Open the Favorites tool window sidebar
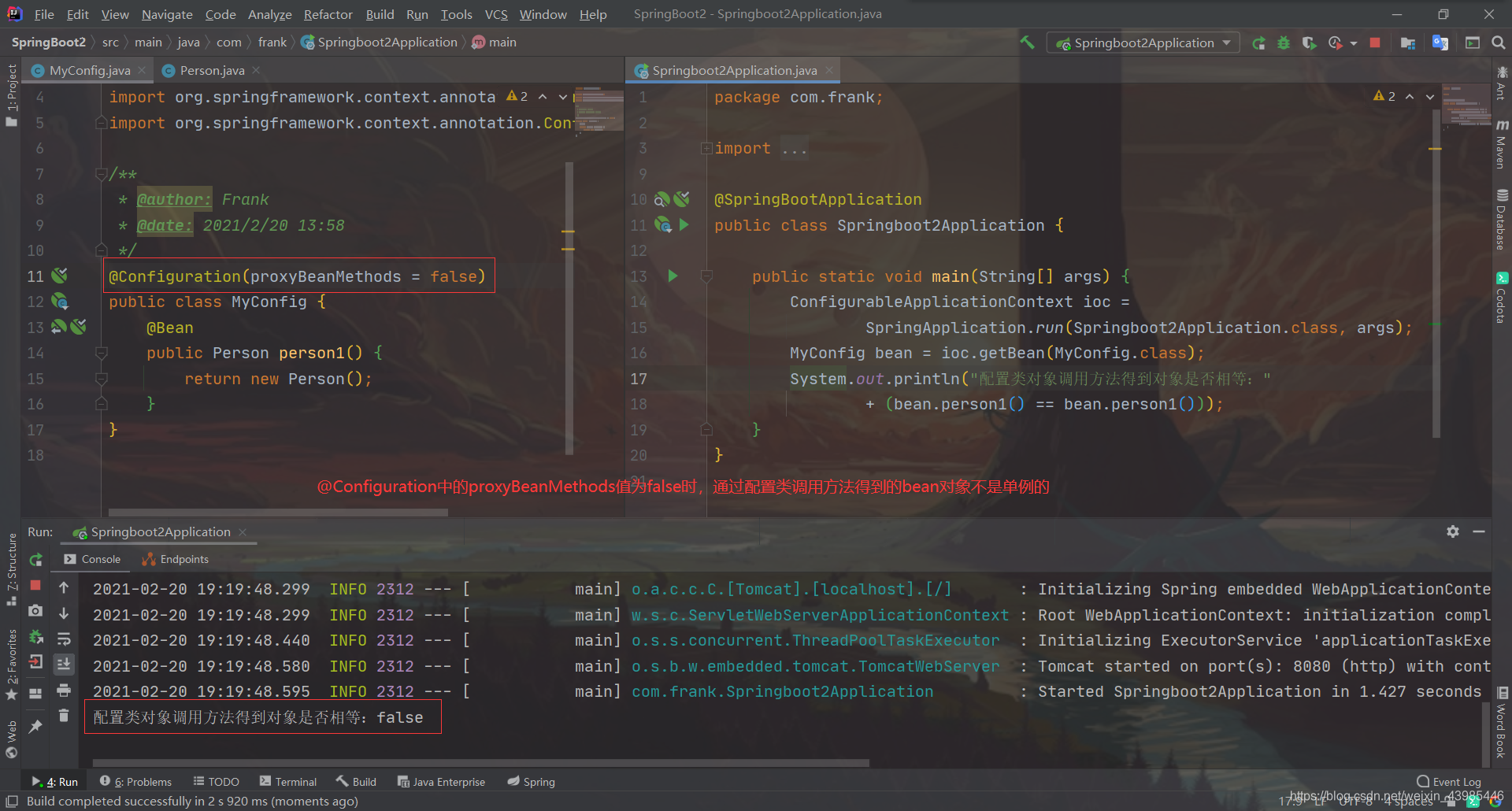This screenshot has width=1512, height=811. (11, 665)
